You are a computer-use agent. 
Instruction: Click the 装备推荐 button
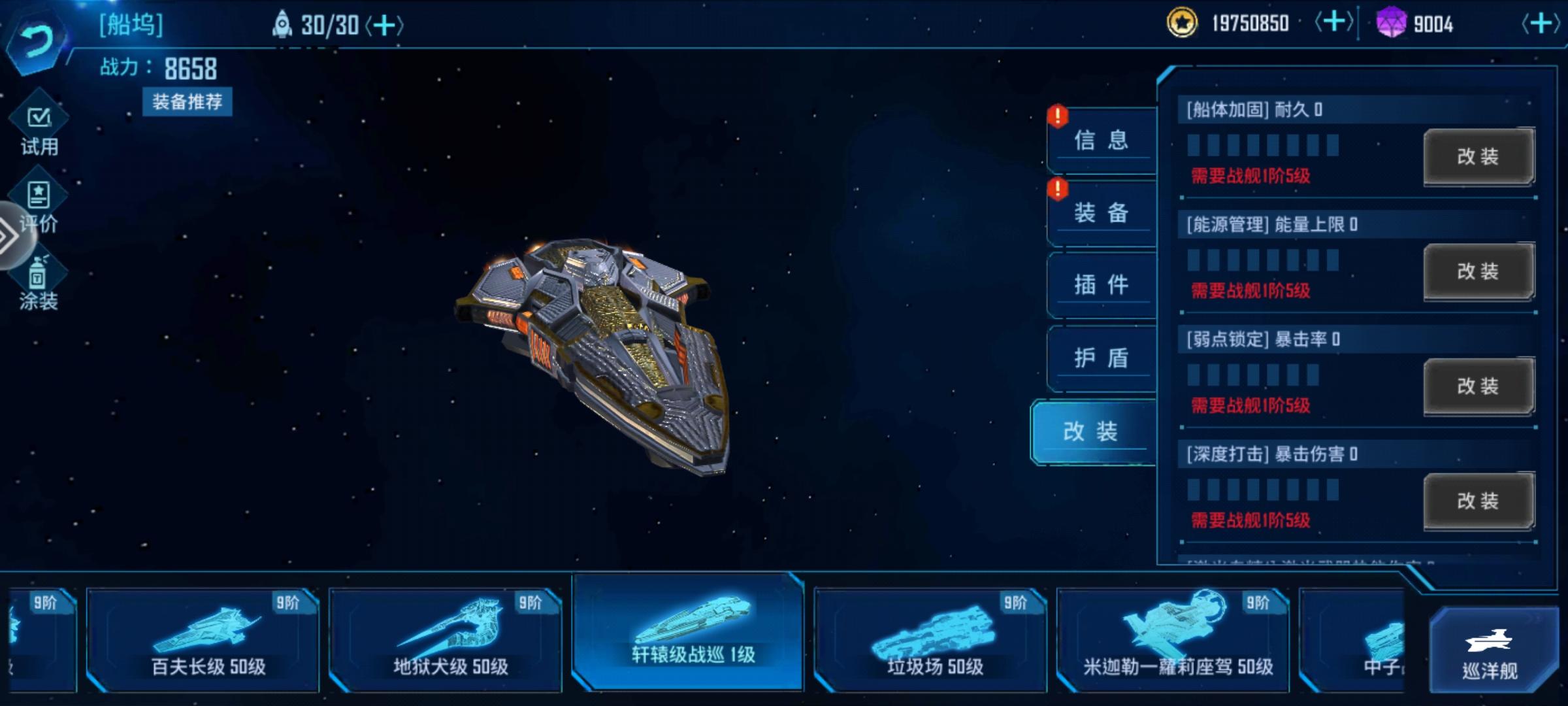coord(188,102)
